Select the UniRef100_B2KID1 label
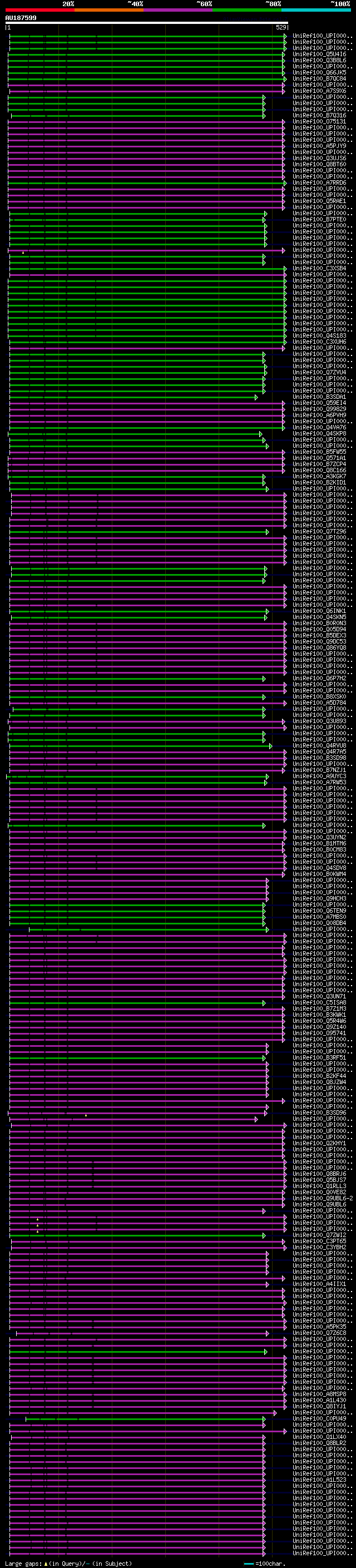 coord(319,483)
